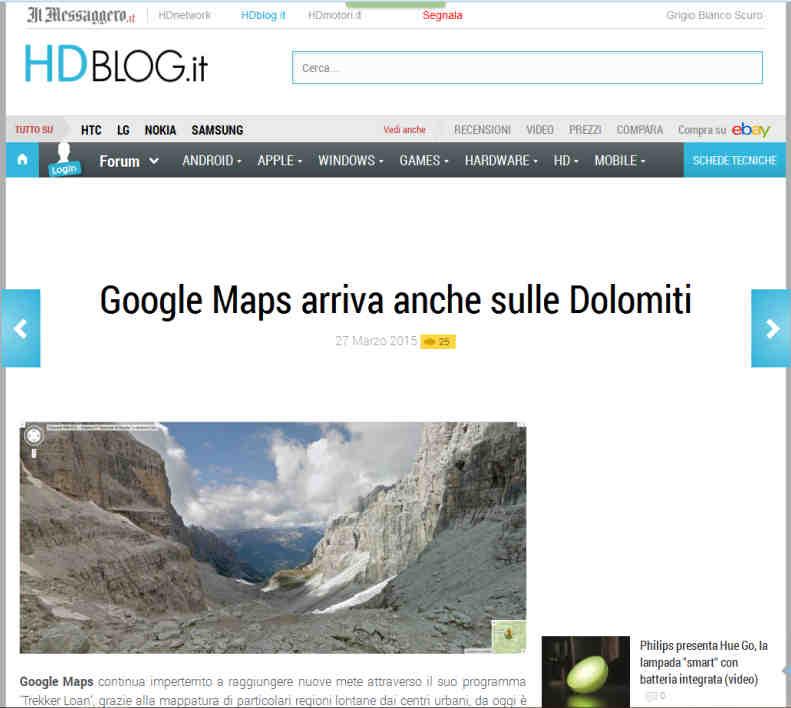Expand the Forum dropdown
791x708 pixels.
129,161
